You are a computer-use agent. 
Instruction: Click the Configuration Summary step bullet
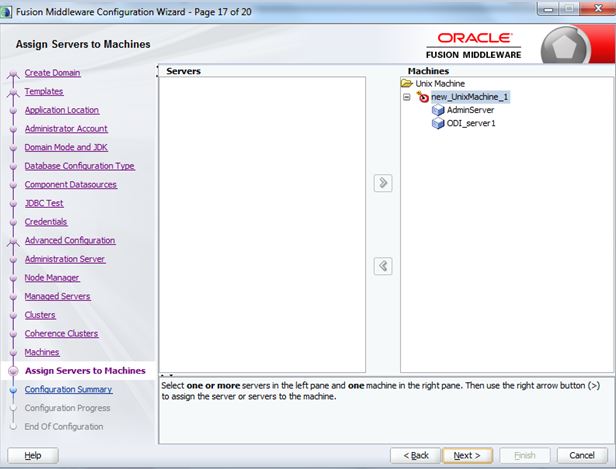(13, 390)
